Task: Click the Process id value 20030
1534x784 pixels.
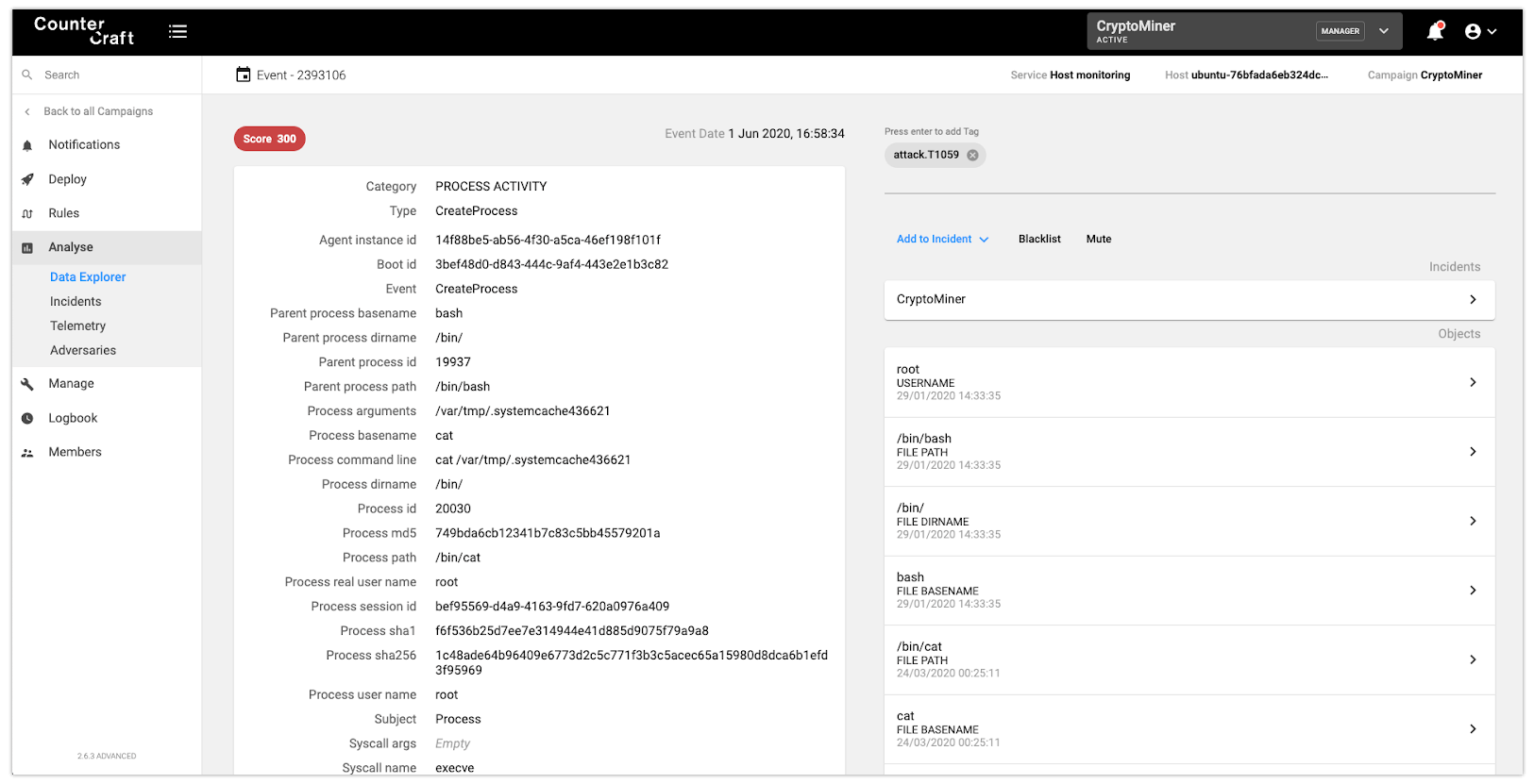Action: tap(453, 509)
